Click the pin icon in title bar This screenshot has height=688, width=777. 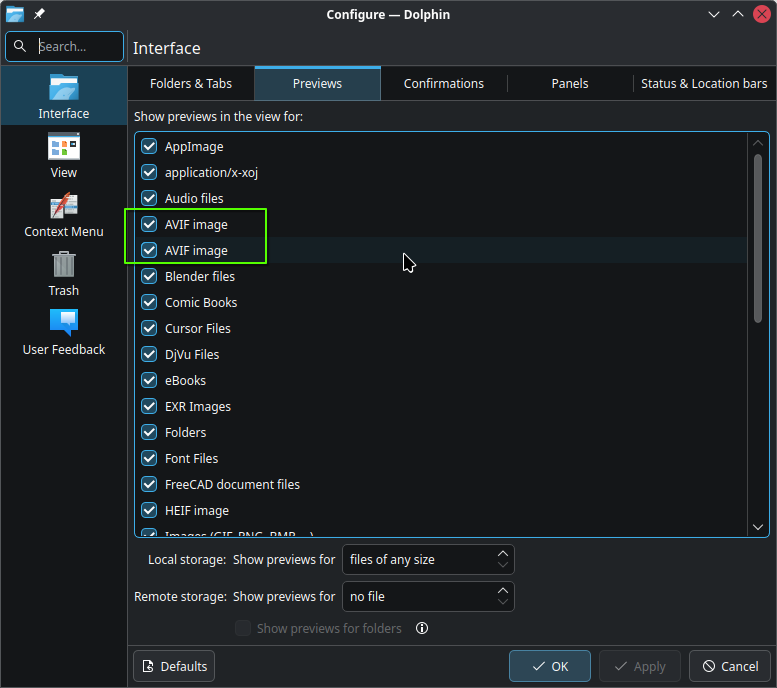(x=39, y=14)
